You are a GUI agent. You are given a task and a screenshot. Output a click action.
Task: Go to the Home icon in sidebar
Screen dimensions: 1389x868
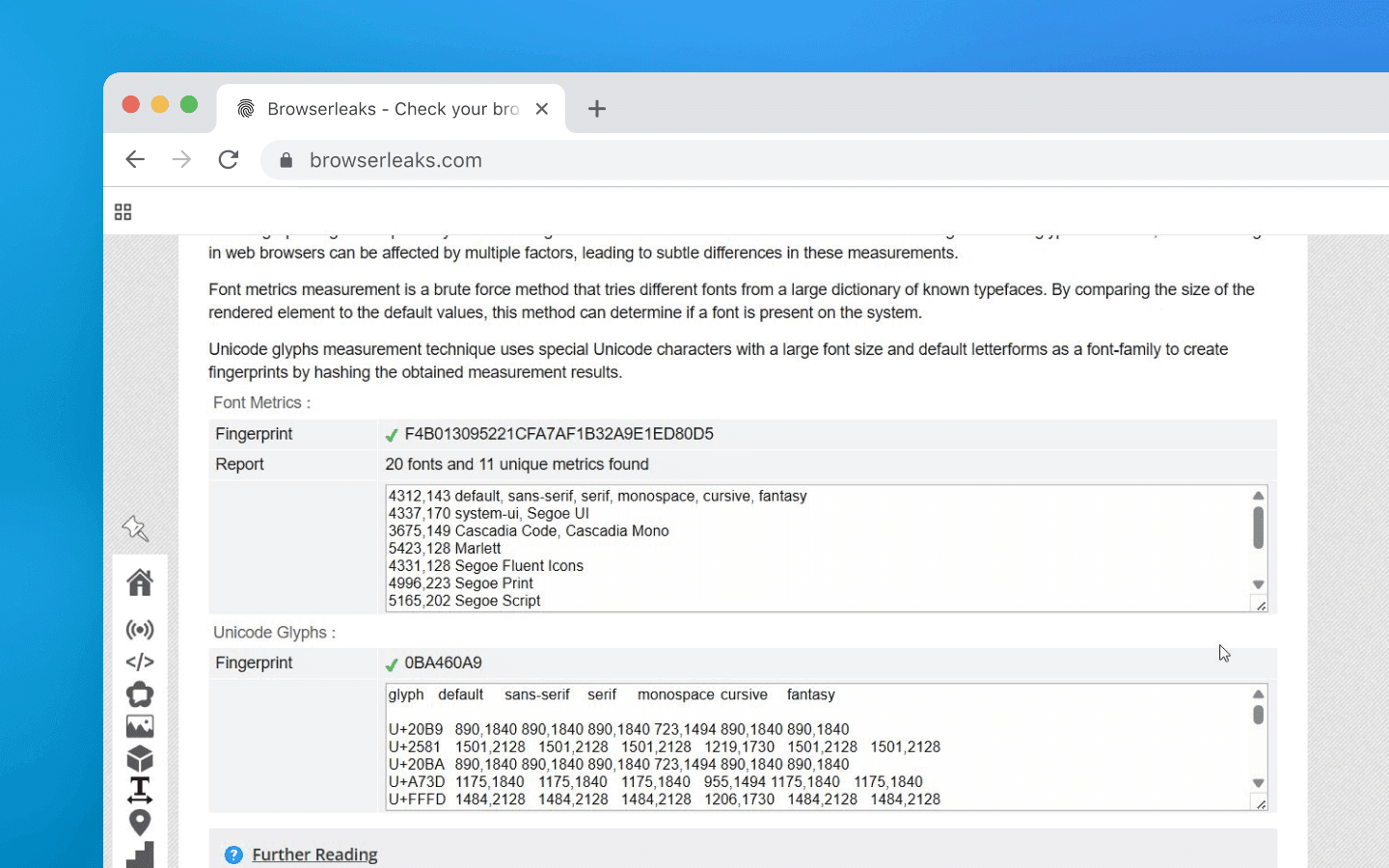pyautogui.click(x=140, y=583)
